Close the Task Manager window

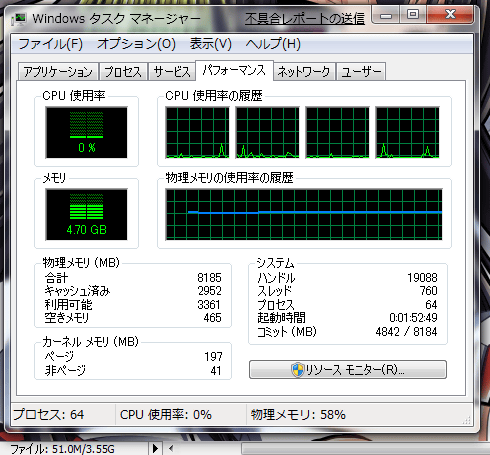(x=450, y=15)
